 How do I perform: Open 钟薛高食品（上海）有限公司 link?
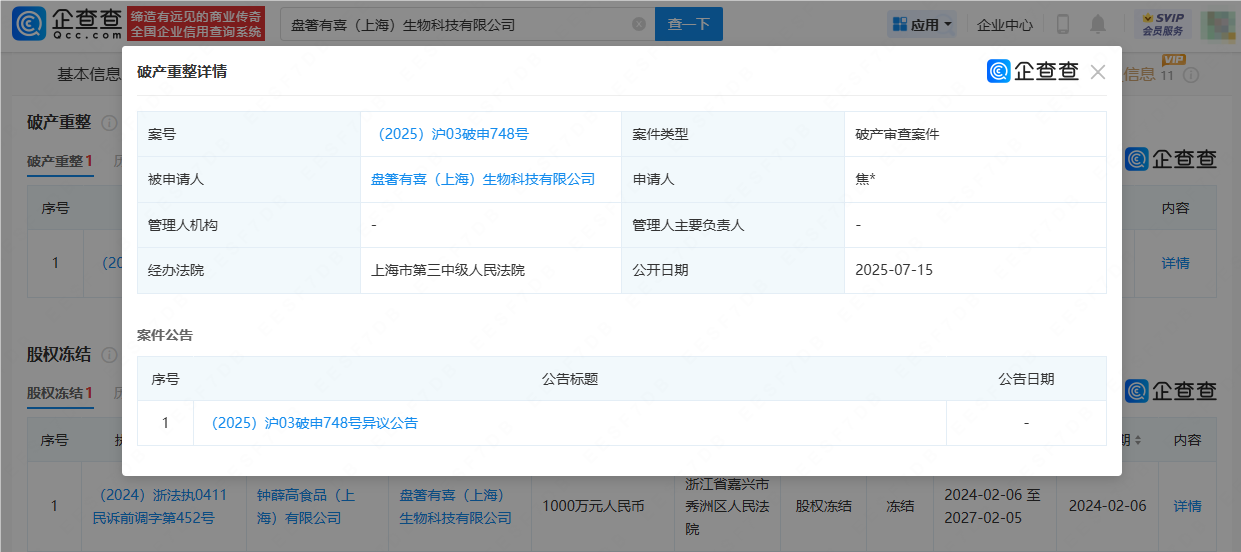pyautogui.click(x=306, y=506)
